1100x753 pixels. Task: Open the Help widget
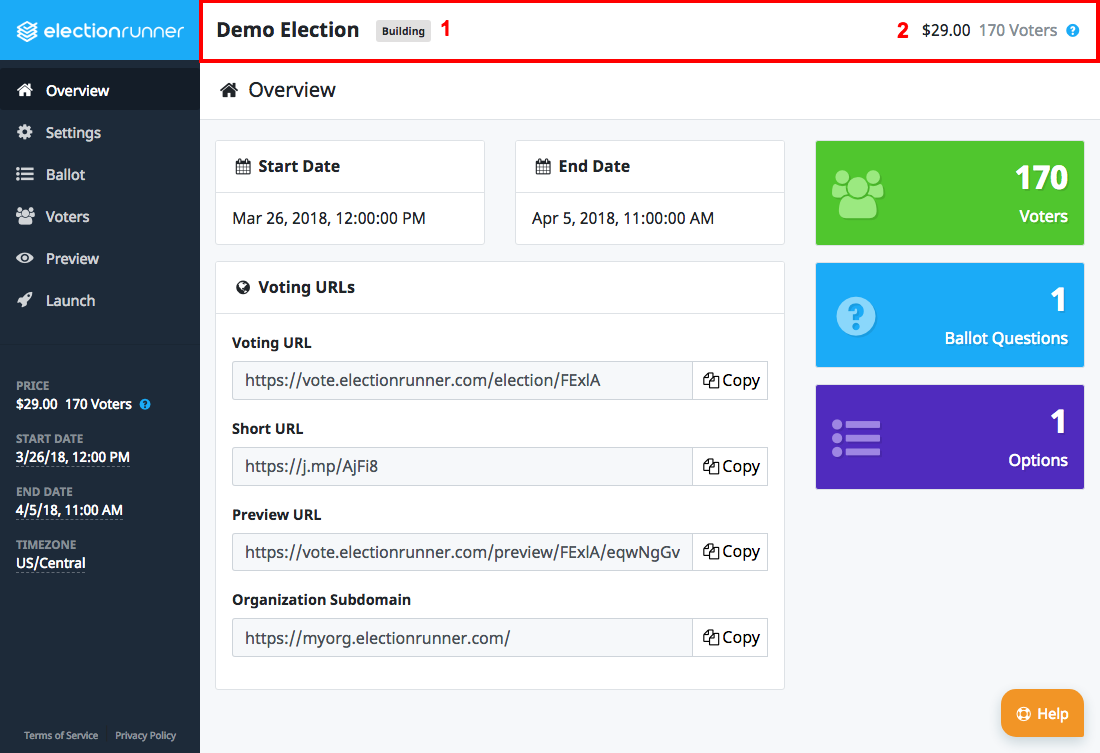tap(1042, 713)
